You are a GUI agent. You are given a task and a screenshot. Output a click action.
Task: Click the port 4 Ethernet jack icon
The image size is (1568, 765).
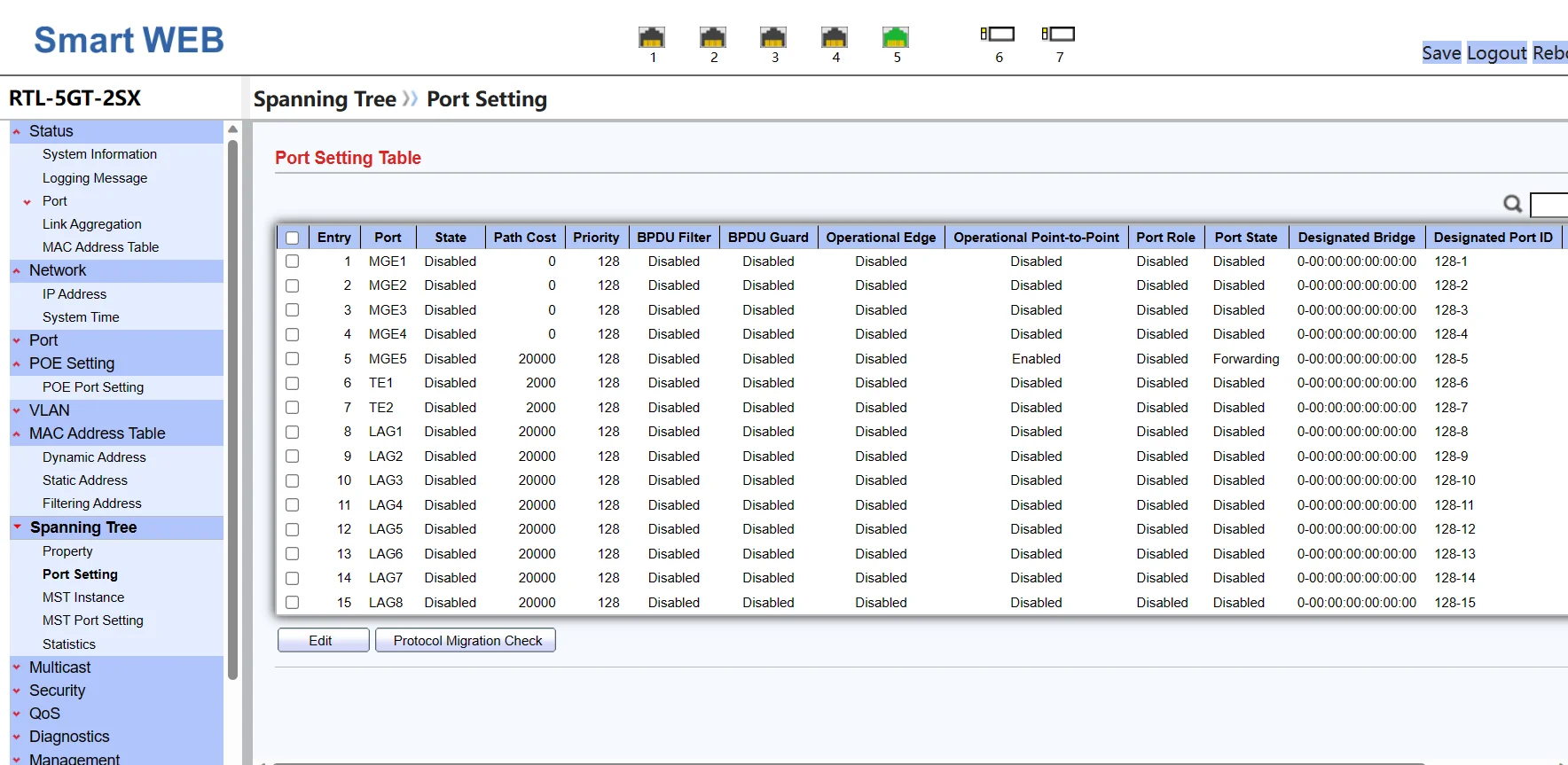[835, 37]
